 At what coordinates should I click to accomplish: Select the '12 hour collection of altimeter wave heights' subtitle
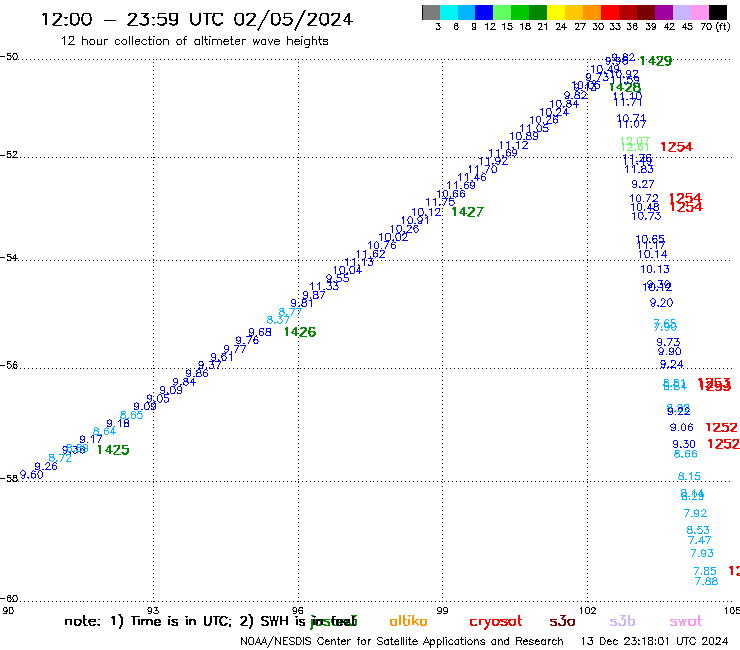pos(194,41)
